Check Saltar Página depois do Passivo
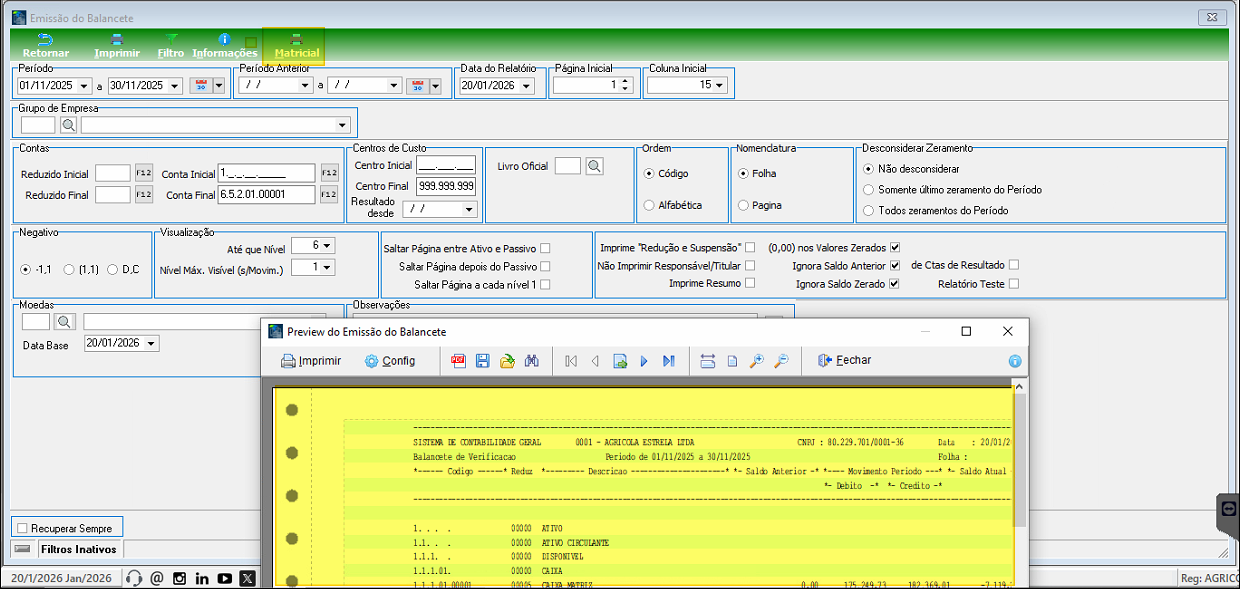1240x590 pixels. [x=545, y=266]
